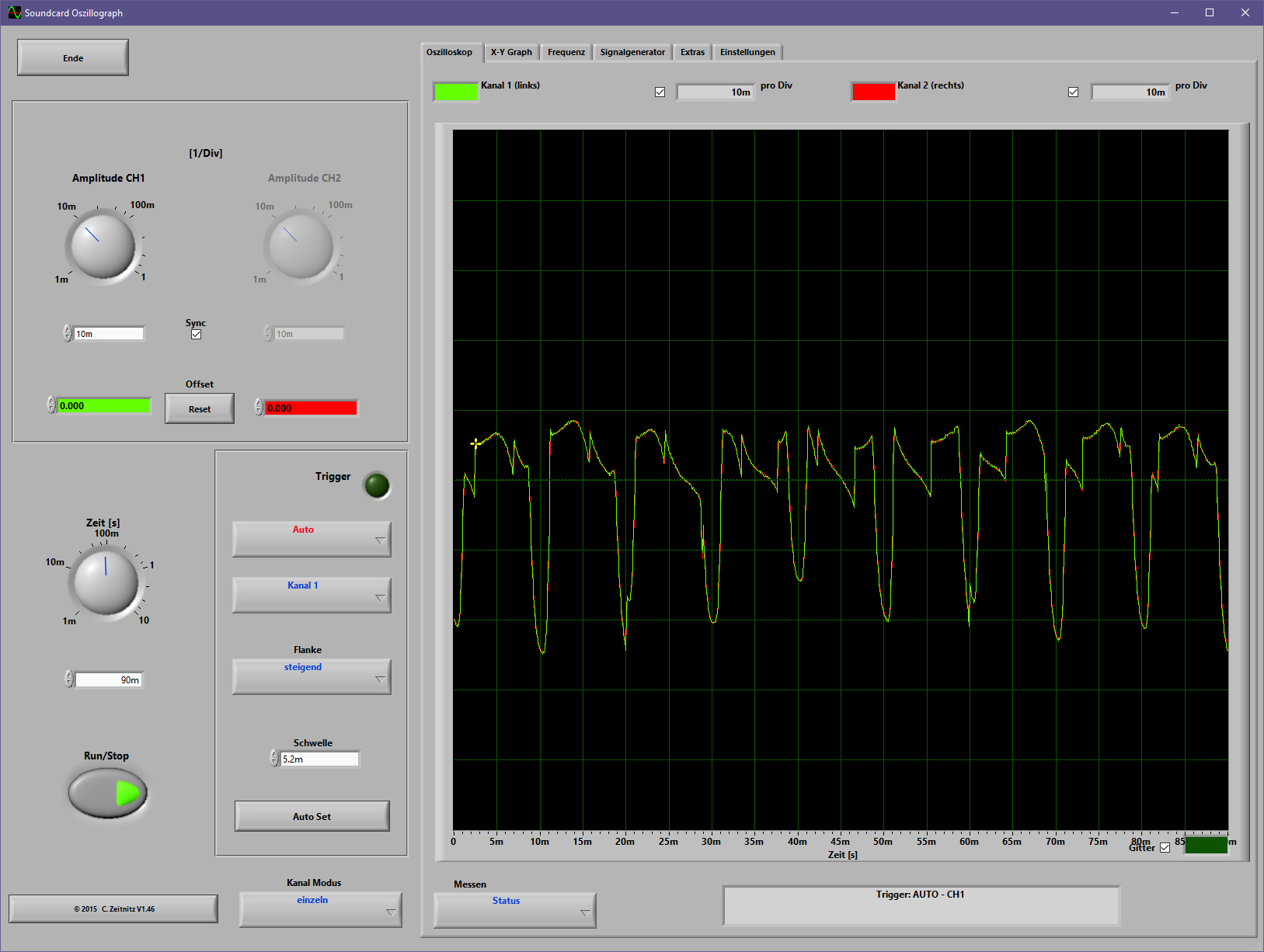Click the Zeit value stepper arrows
The height and width of the screenshot is (952, 1264).
(69, 679)
